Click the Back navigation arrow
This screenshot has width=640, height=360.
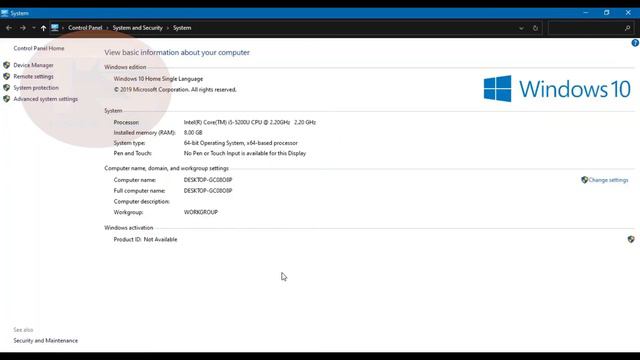tap(9, 28)
